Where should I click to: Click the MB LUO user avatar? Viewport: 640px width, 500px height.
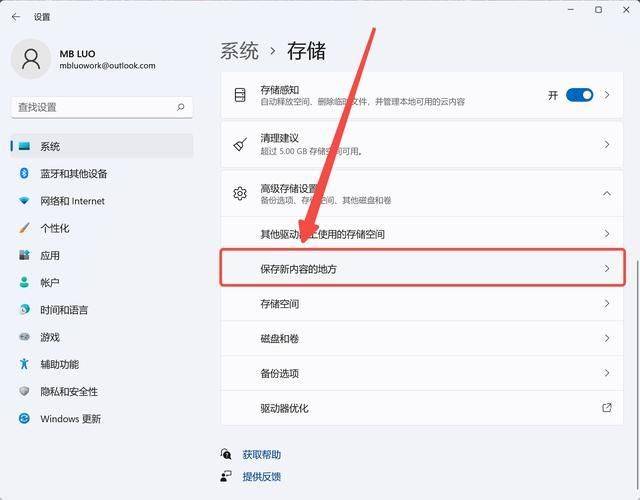point(31,59)
